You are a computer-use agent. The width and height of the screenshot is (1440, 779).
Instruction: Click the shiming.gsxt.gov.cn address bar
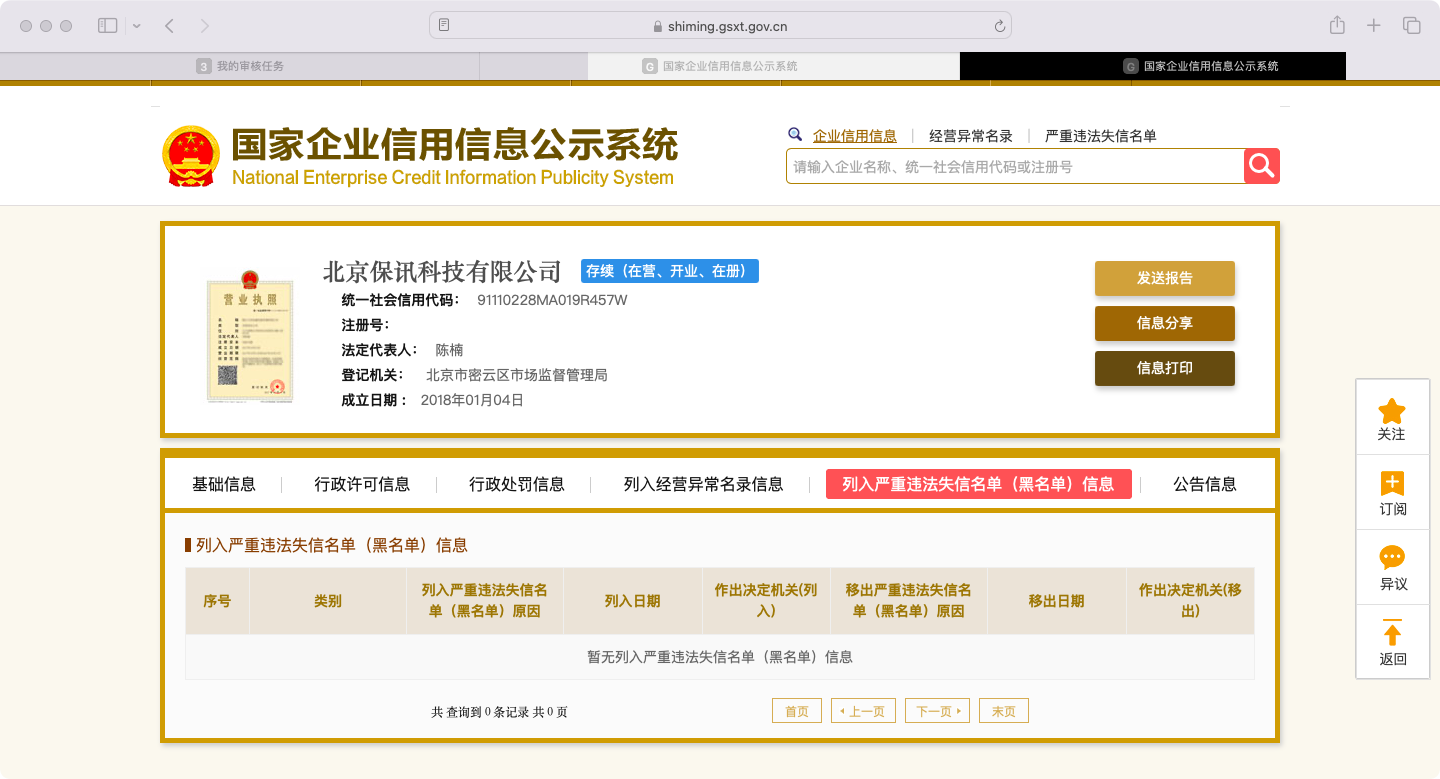click(x=720, y=26)
